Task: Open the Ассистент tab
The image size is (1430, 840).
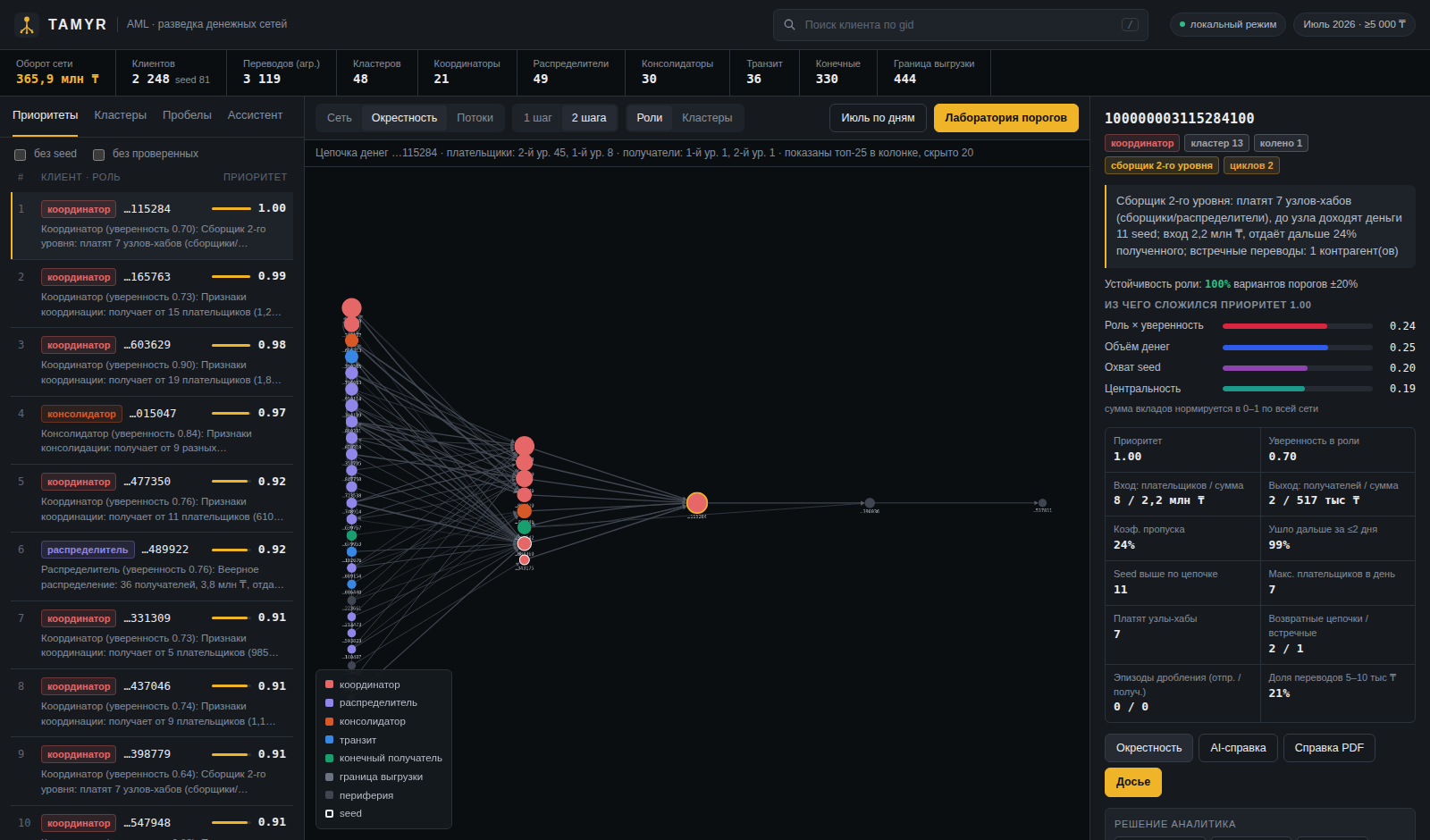Action: click(x=255, y=115)
